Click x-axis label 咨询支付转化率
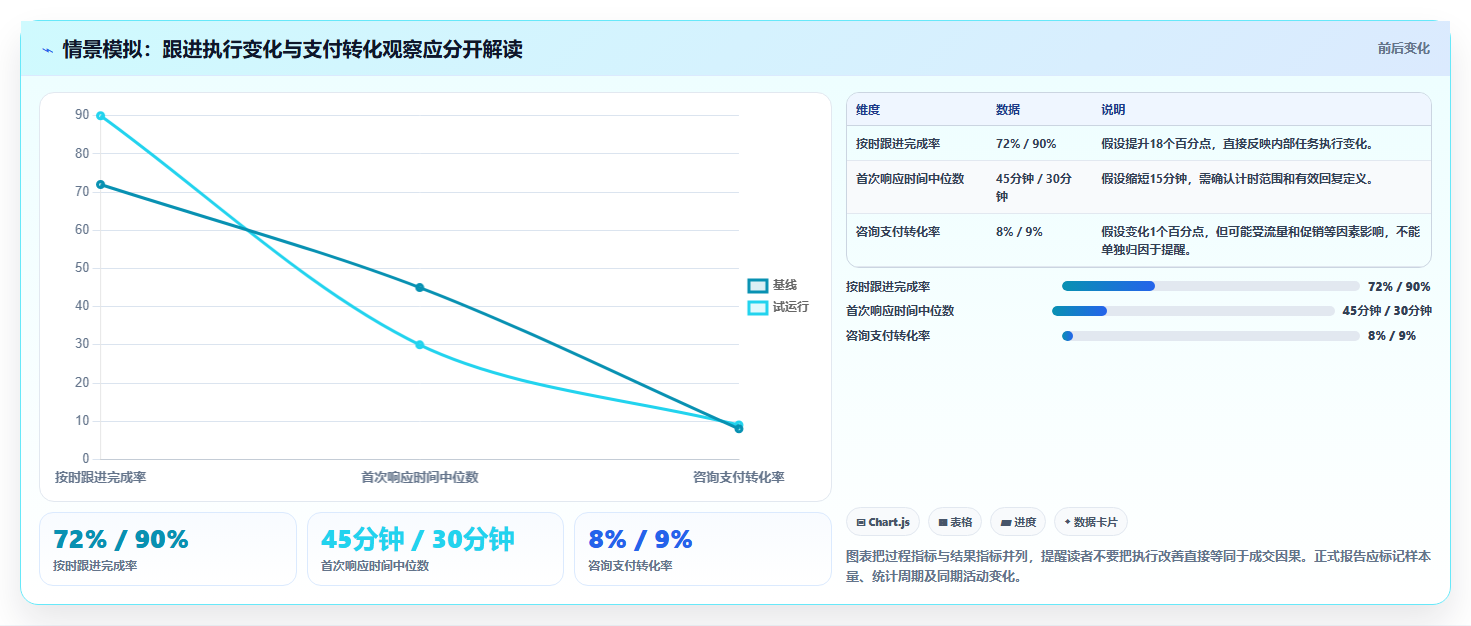Viewport: 1471px width, 626px height. [x=739, y=477]
